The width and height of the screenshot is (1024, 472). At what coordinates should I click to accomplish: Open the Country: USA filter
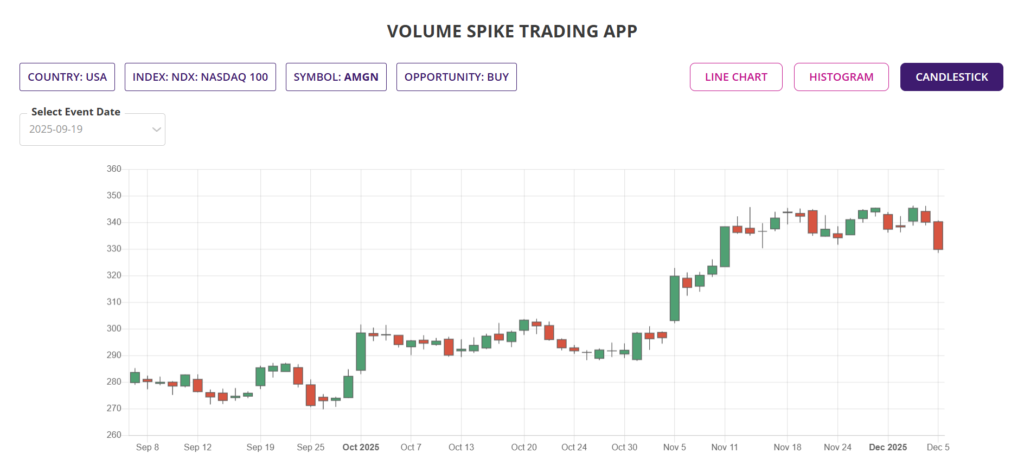pyautogui.click(x=67, y=77)
